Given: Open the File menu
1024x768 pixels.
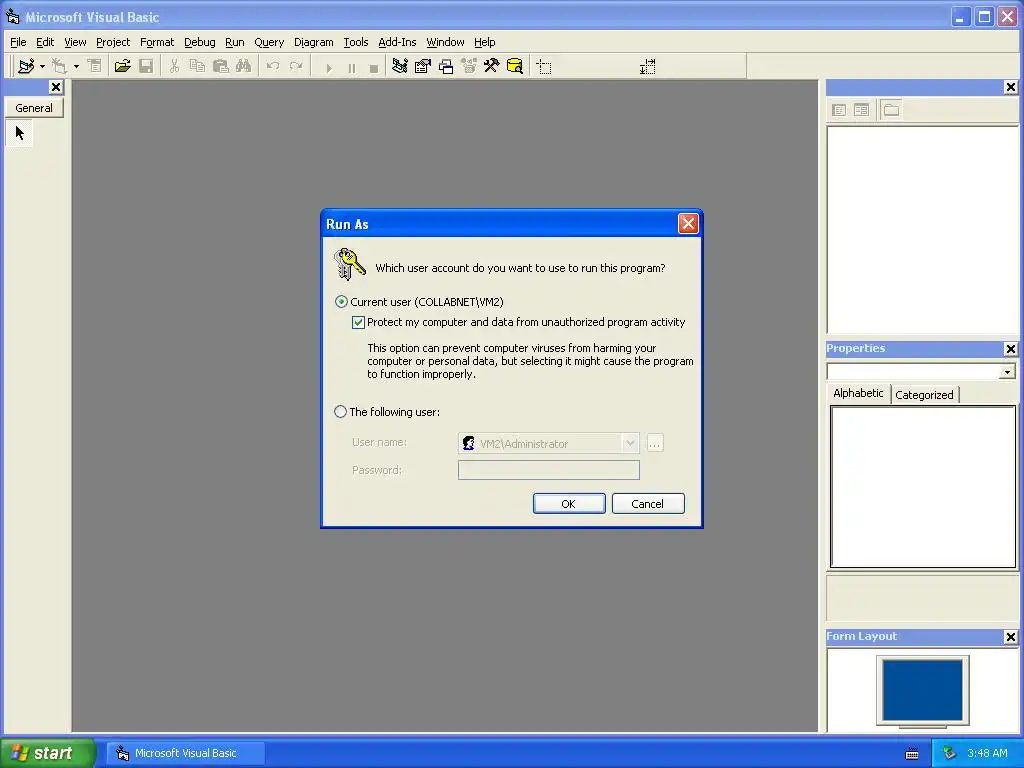Looking at the screenshot, I should tap(18, 42).
